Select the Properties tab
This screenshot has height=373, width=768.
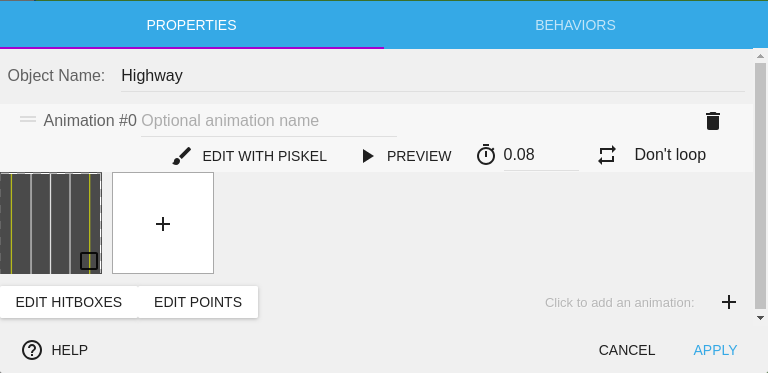[192, 25]
